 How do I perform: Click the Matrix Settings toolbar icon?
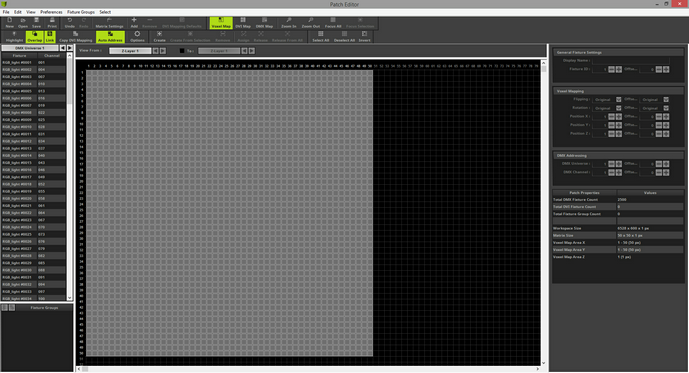[x=109, y=23]
